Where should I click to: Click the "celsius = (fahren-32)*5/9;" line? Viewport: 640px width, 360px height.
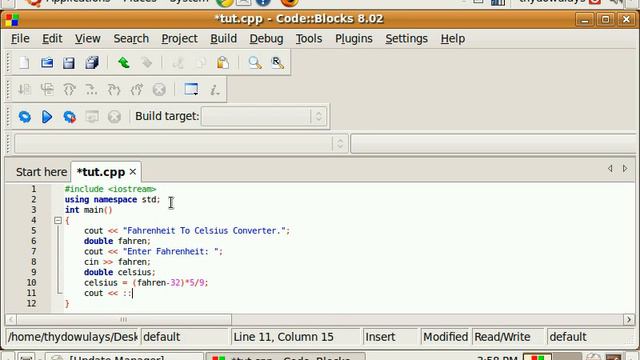coord(146,282)
